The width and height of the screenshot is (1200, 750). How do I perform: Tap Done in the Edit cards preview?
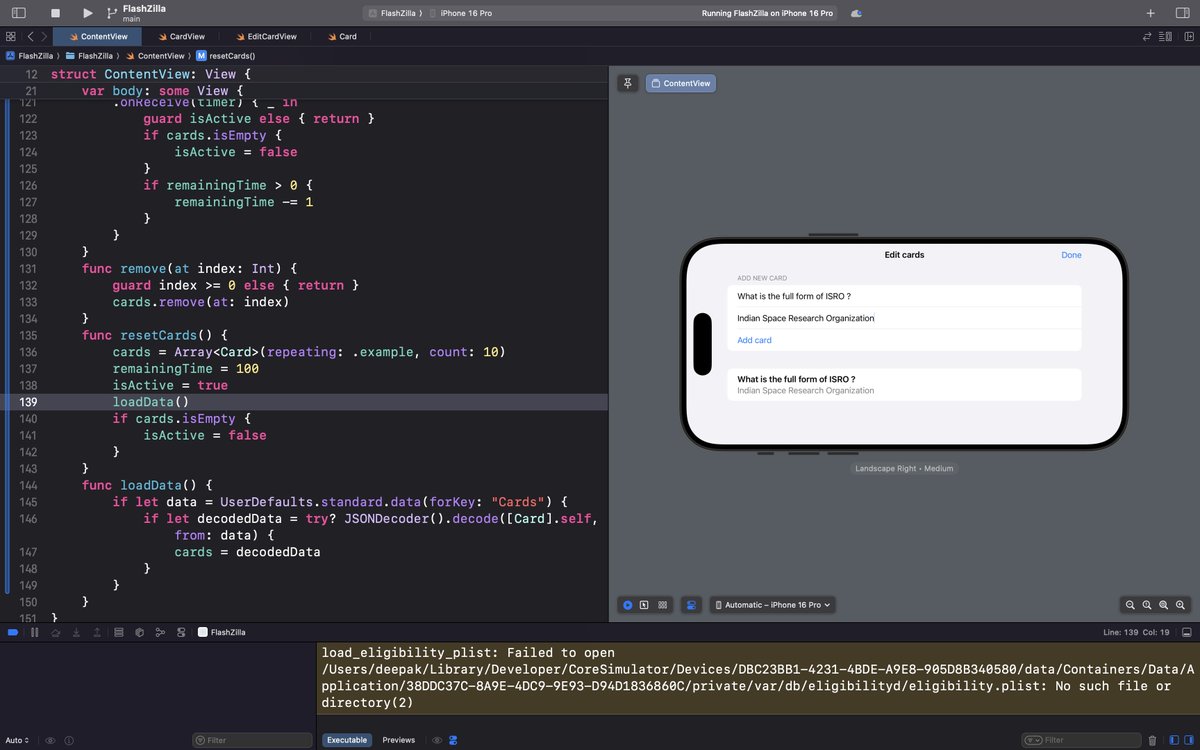(x=1071, y=255)
